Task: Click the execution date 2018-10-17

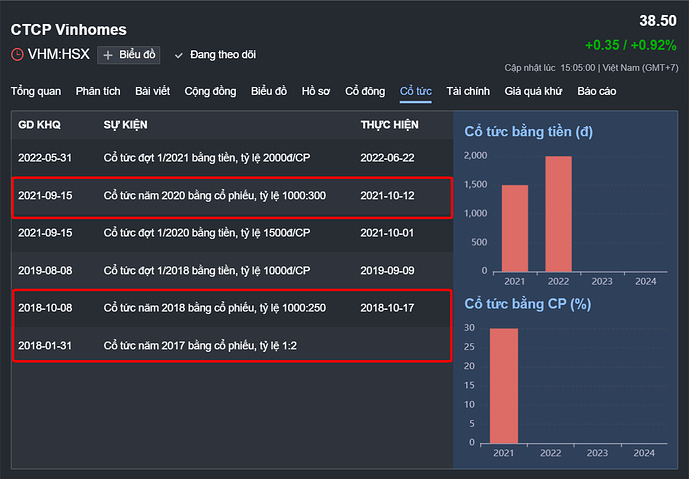Action: 388,308
